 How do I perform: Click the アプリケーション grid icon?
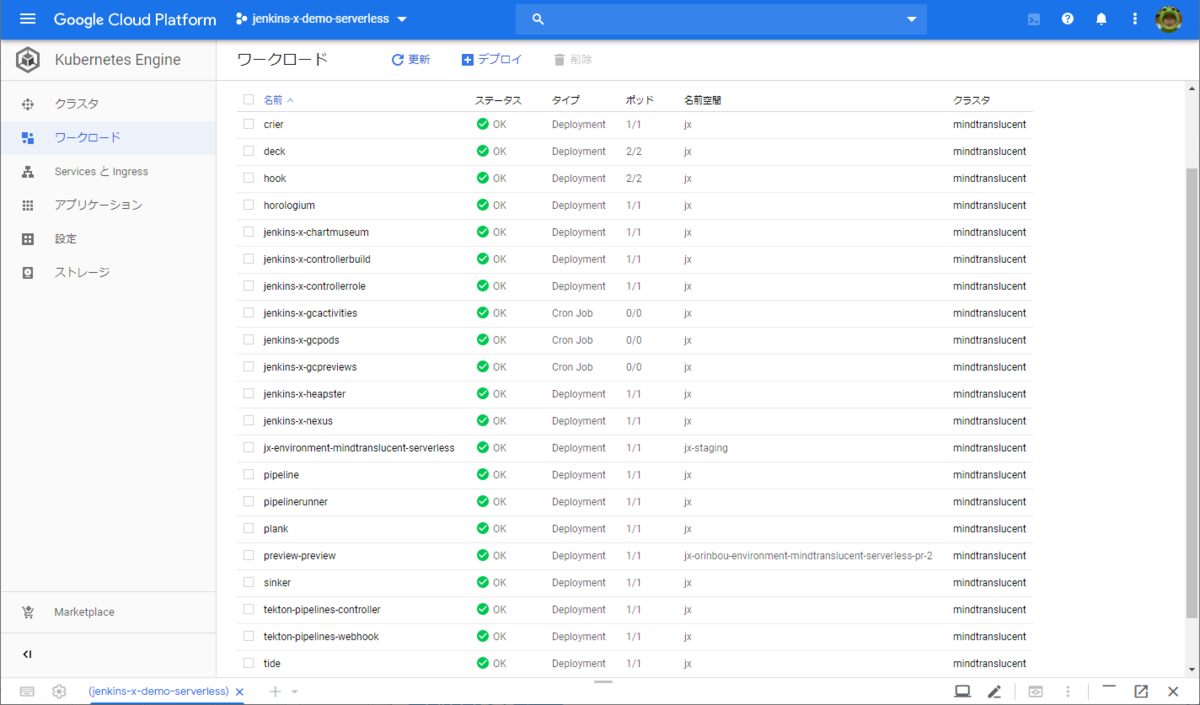tap(28, 205)
